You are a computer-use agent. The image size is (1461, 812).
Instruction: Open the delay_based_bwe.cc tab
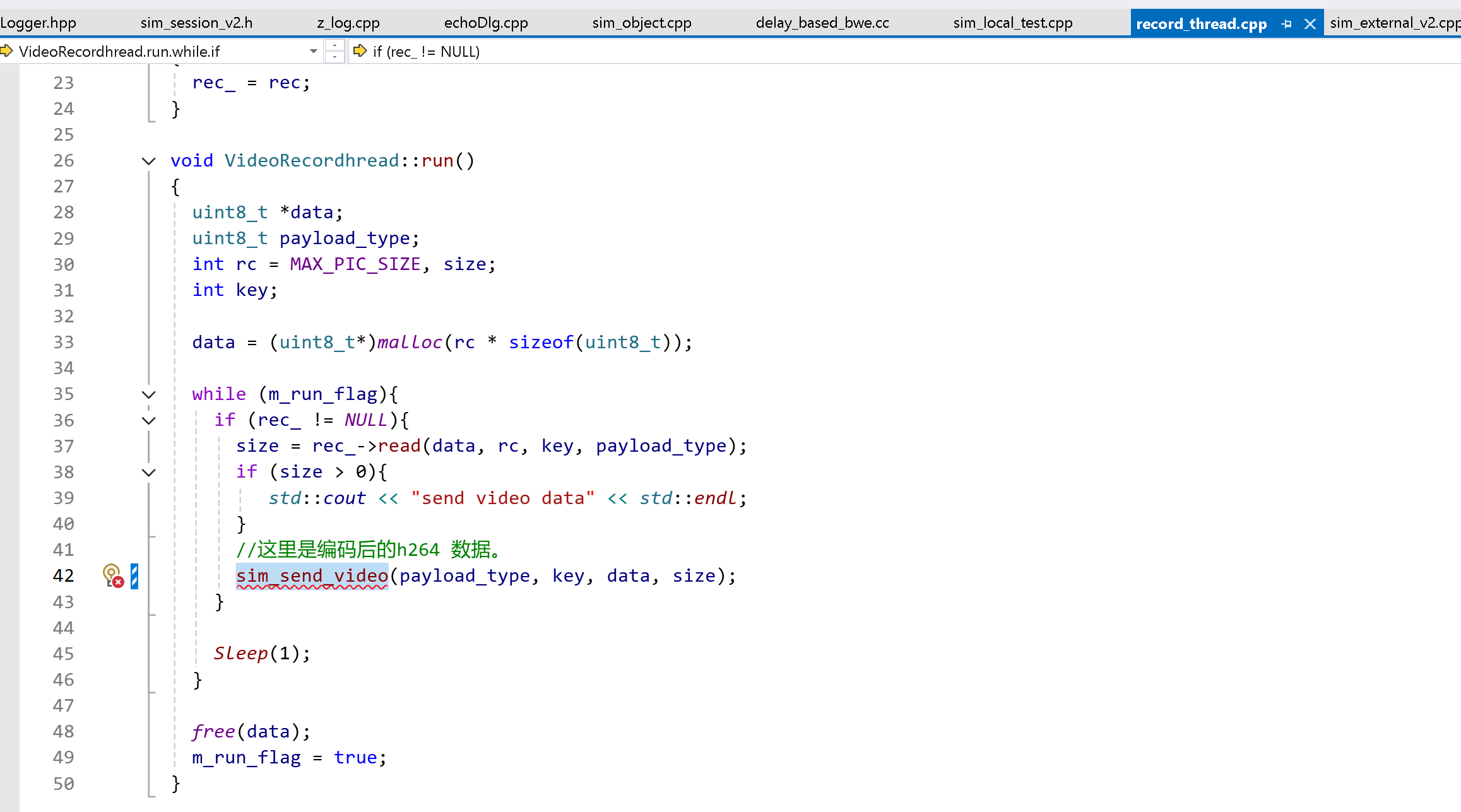click(x=822, y=23)
